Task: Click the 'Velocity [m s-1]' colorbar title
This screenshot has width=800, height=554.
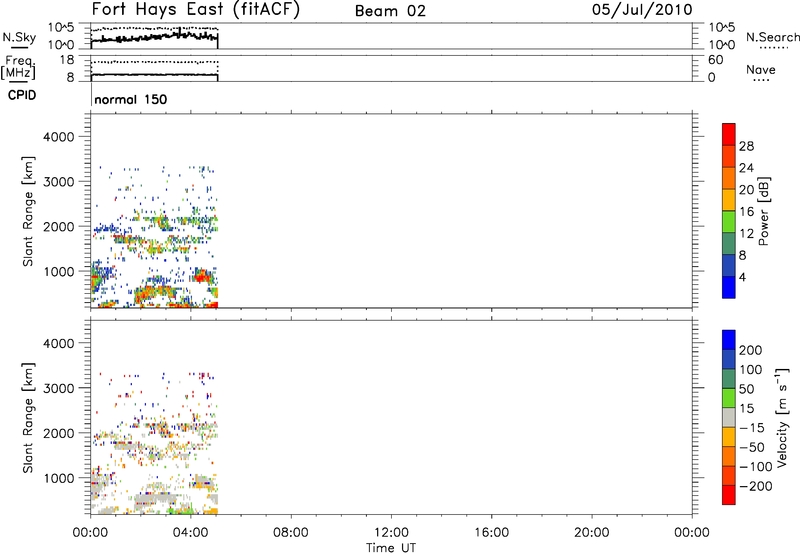Action: [x=782, y=417]
